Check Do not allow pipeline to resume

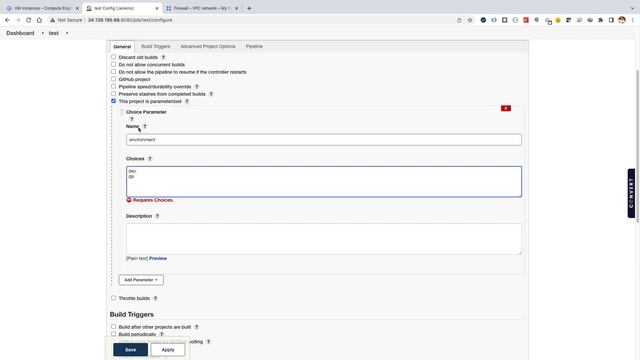[113, 72]
